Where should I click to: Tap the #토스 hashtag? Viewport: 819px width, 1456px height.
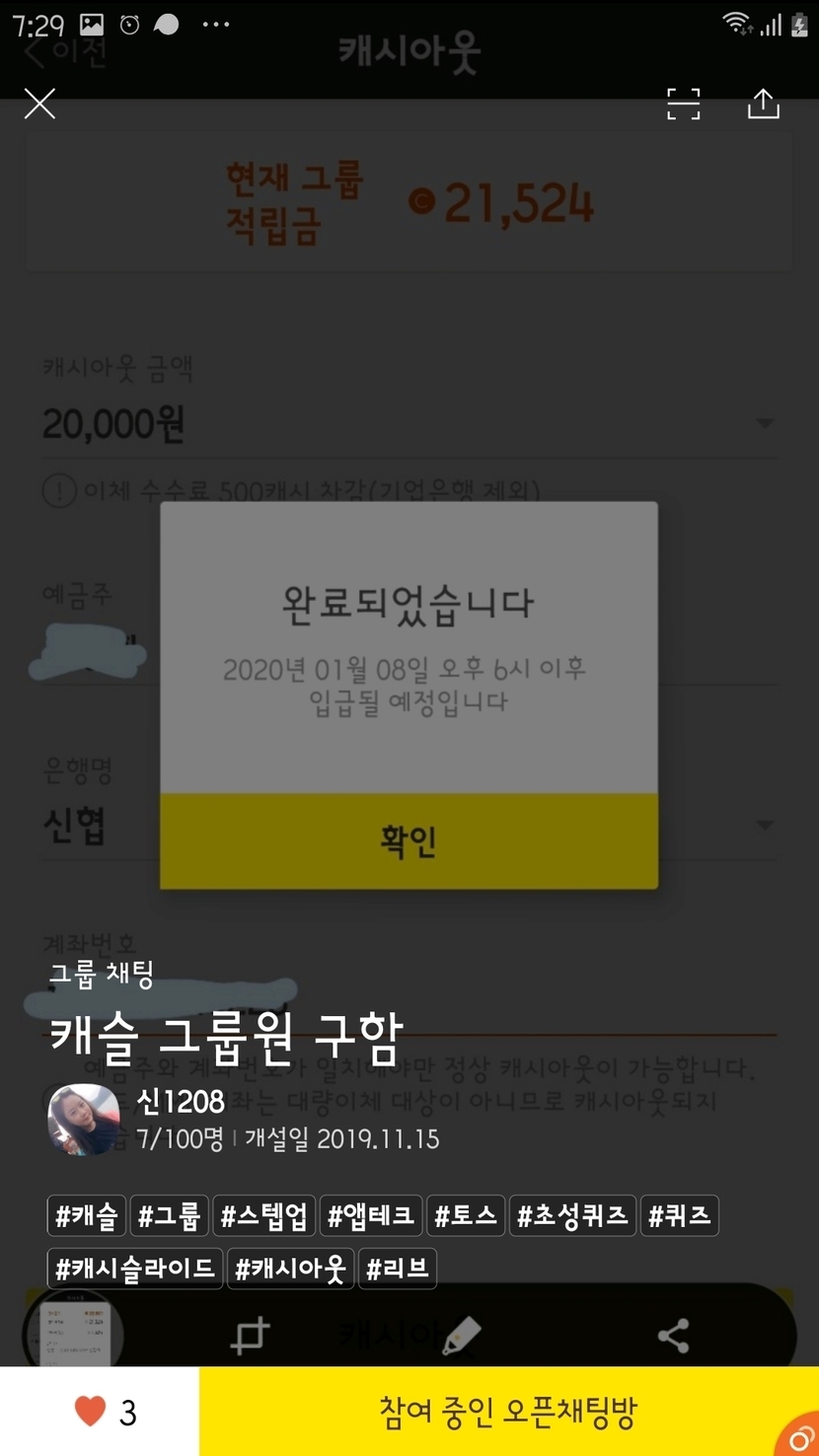(x=466, y=1216)
